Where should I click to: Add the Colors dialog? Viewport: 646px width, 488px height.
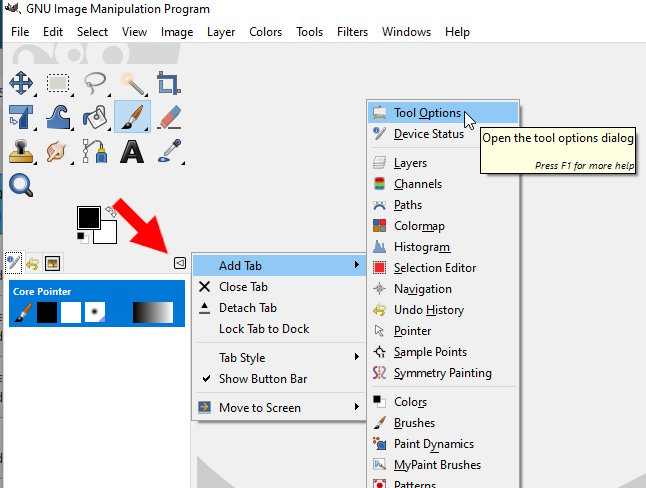(x=443, y=402)
